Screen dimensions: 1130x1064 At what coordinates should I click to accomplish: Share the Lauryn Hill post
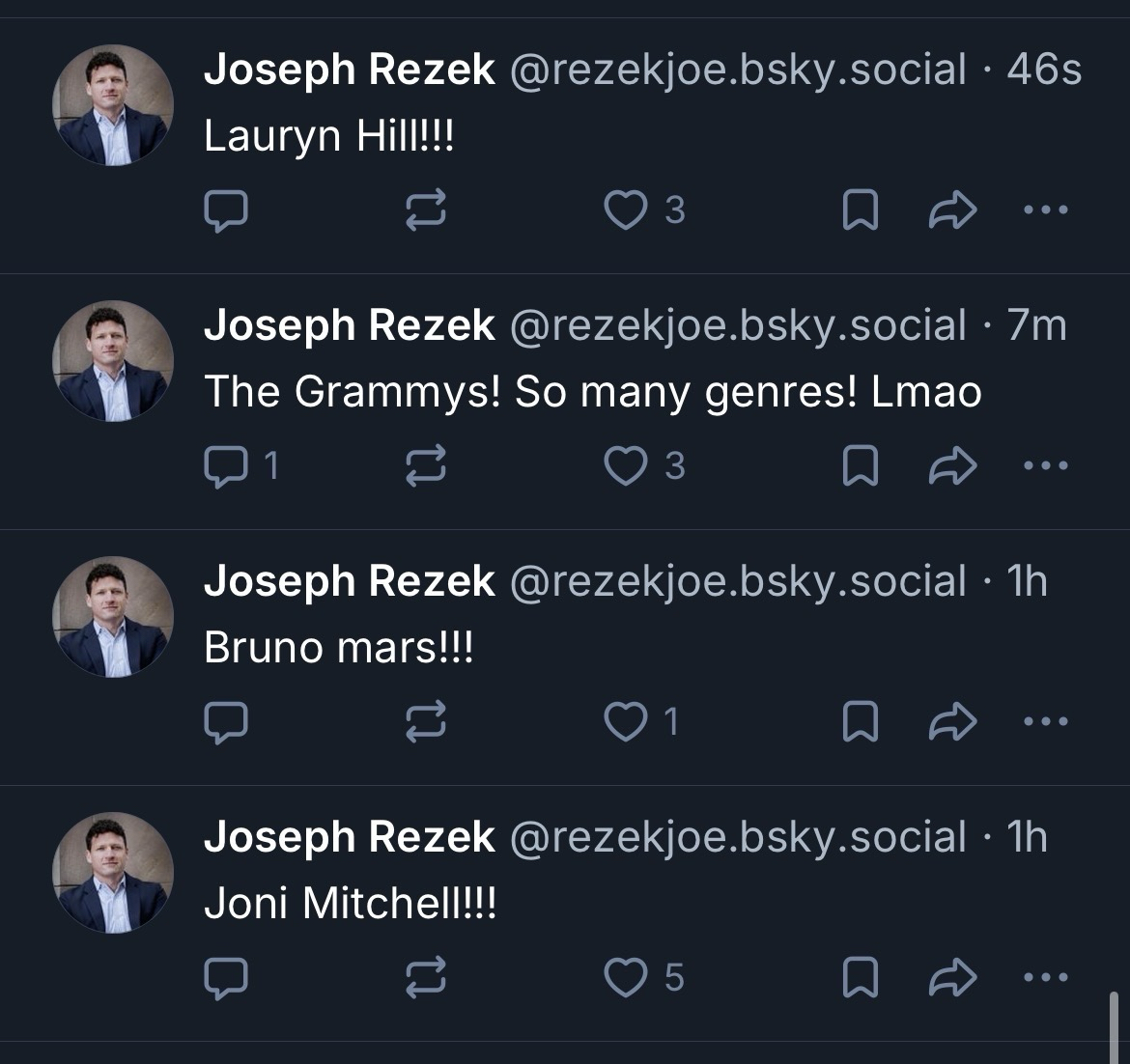(952, 210)
